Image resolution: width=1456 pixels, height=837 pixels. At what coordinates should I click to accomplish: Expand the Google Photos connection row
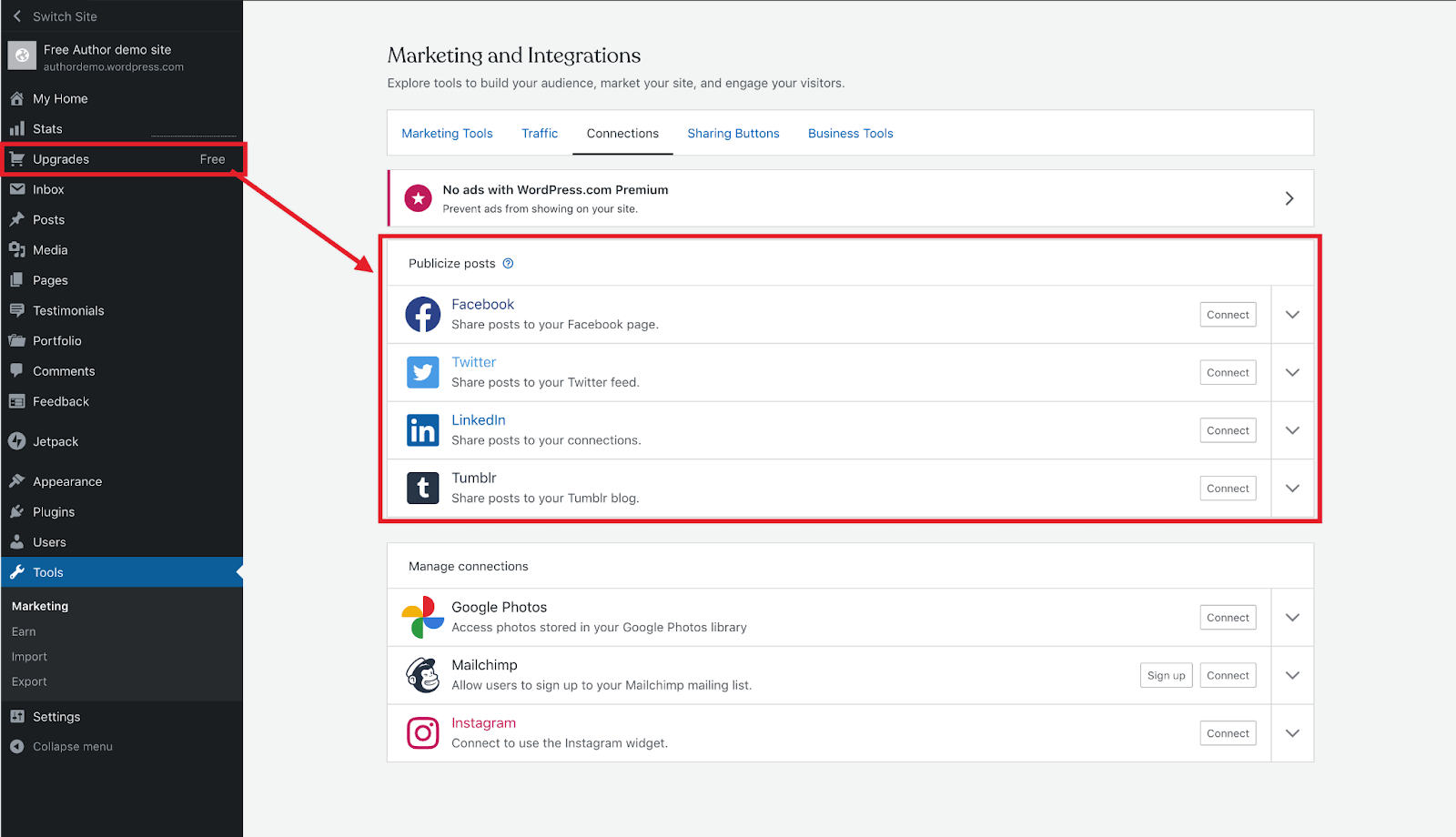pyautogui.click(x=1292, y=618)
